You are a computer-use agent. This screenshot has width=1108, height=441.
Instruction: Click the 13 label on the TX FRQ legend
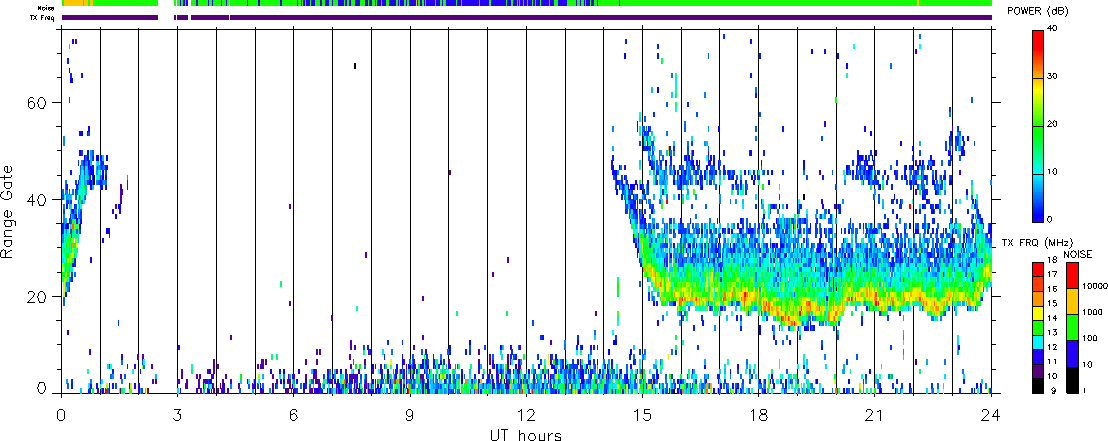[x=1052, y=333]
